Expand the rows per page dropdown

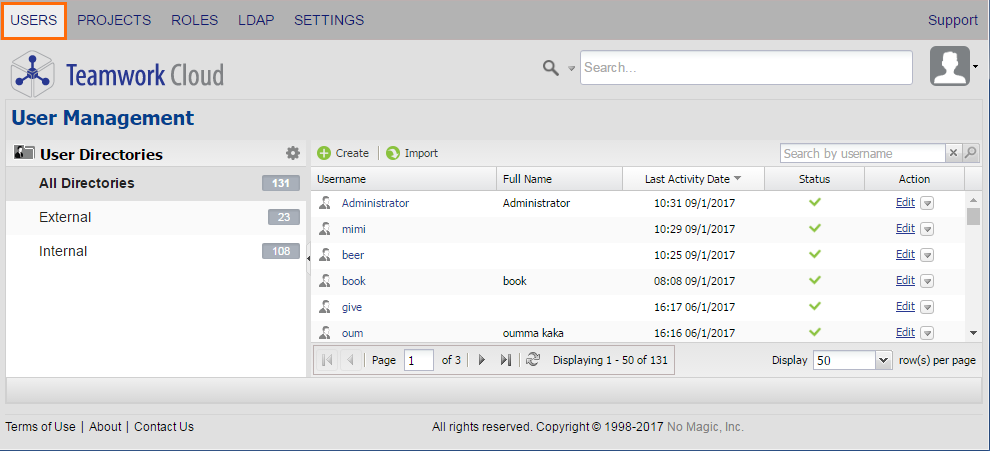click(x=882, y=360)
